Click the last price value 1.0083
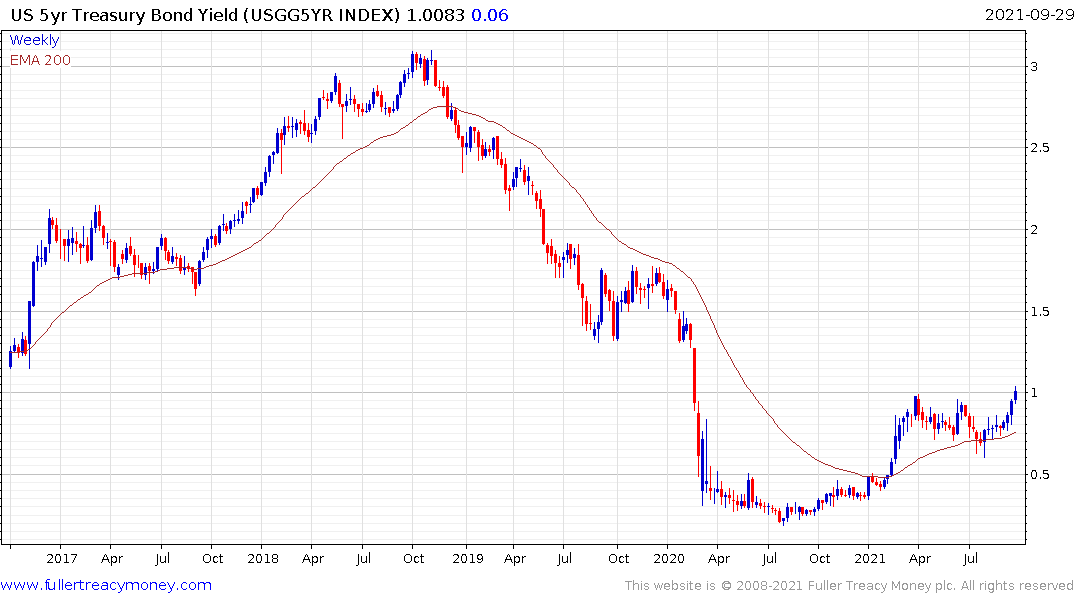Image resolution: width=1075 pixels, height=600 pixels. [x=435, y=15]
